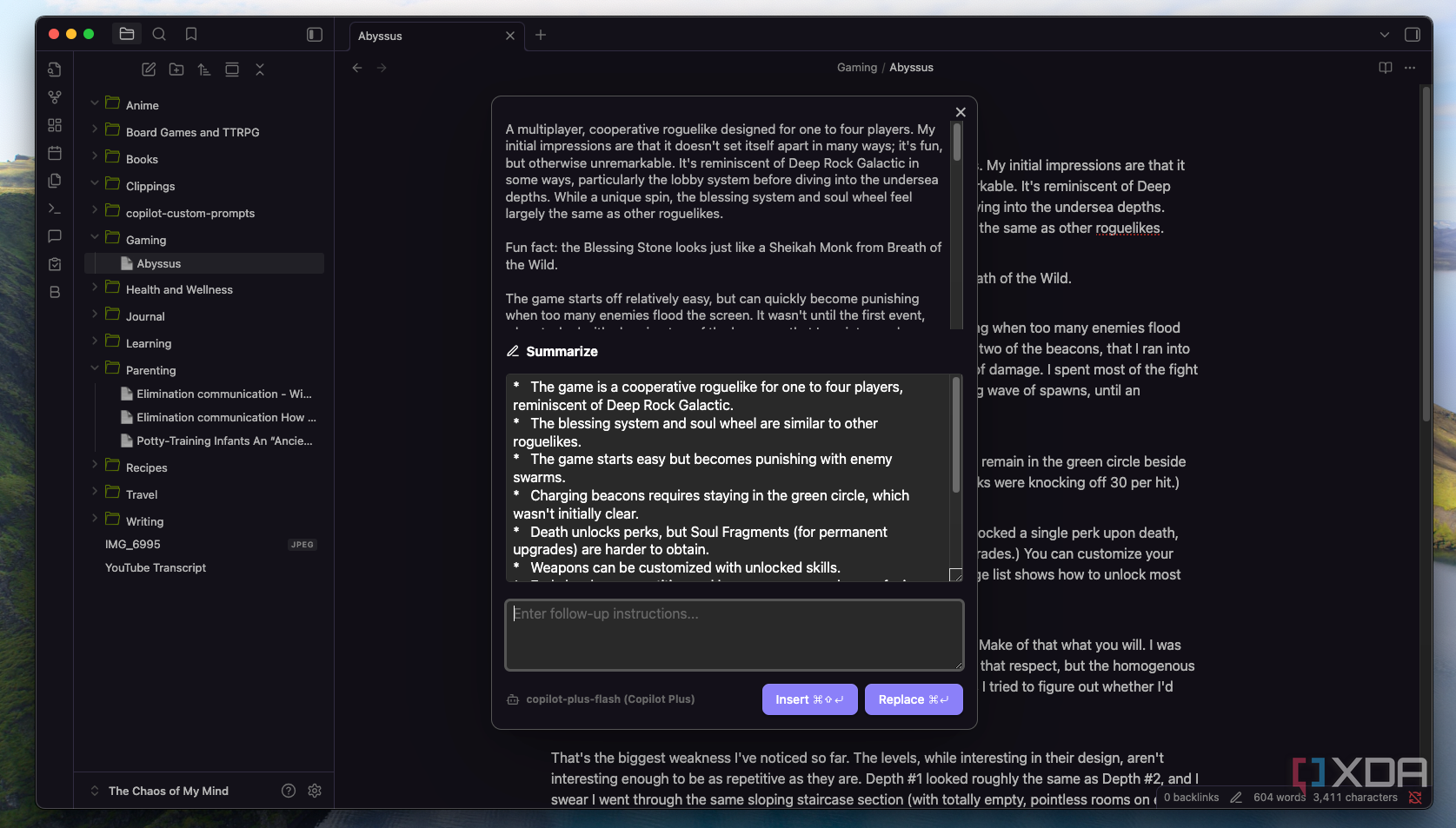Click the Insert button
The height and width of the screenshot is (828, 1456).
[x=809, y=699]
